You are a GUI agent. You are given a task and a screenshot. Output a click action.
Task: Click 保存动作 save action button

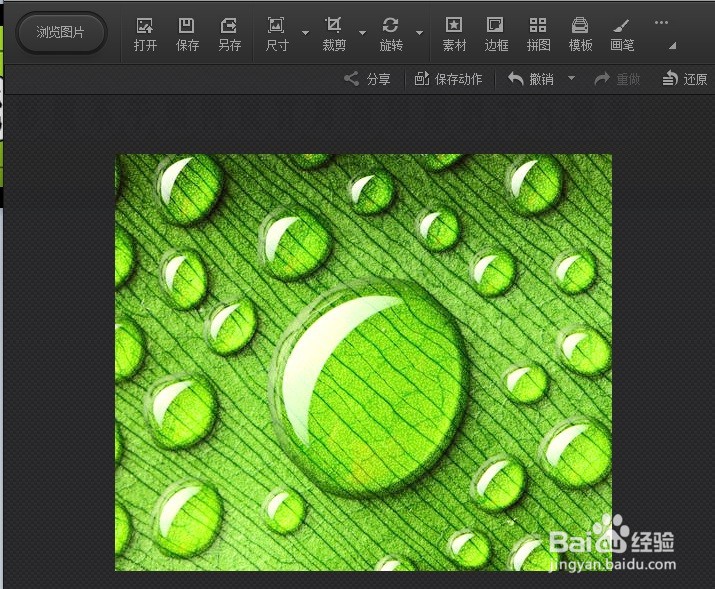point(448,79)
